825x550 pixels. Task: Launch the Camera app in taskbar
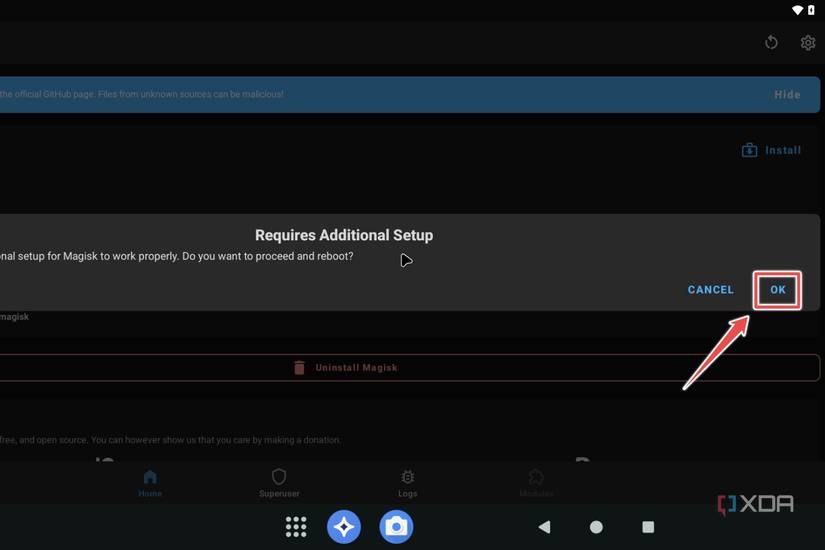396,527
